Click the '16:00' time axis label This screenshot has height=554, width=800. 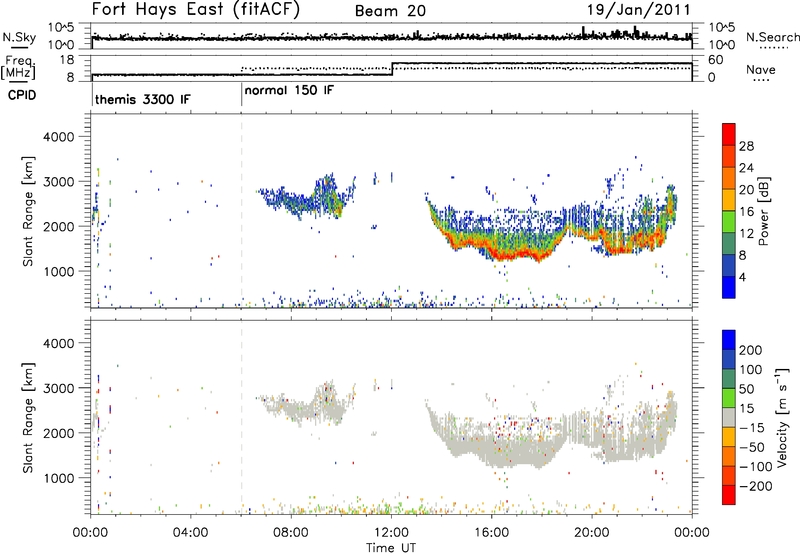tap(491, 533)
